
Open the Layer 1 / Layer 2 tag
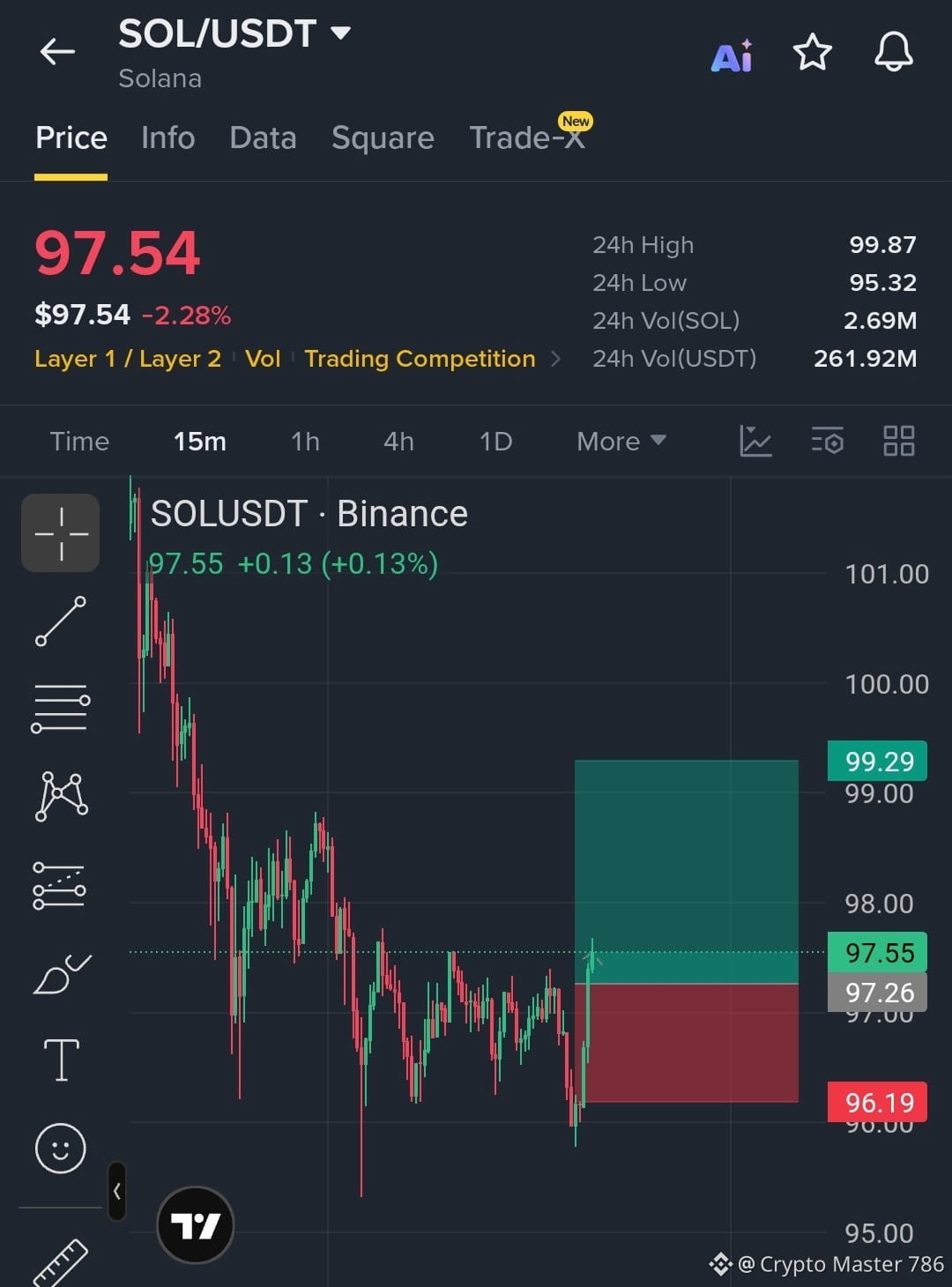pos(128,359)
